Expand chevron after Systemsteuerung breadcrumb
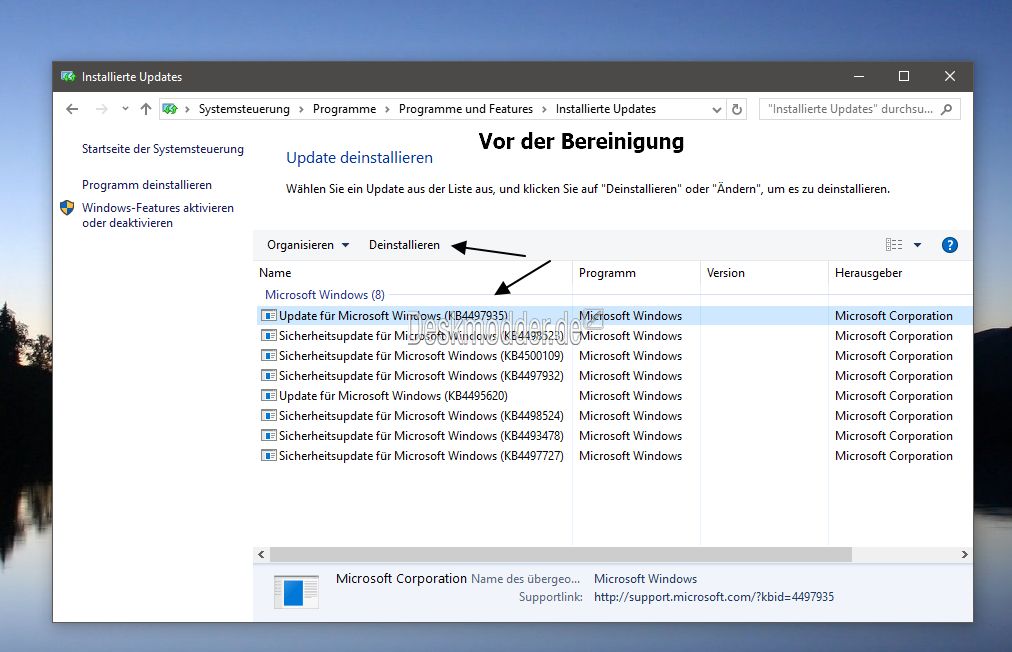This screenshot has width=1012, height=652. [x=301, y=110]
